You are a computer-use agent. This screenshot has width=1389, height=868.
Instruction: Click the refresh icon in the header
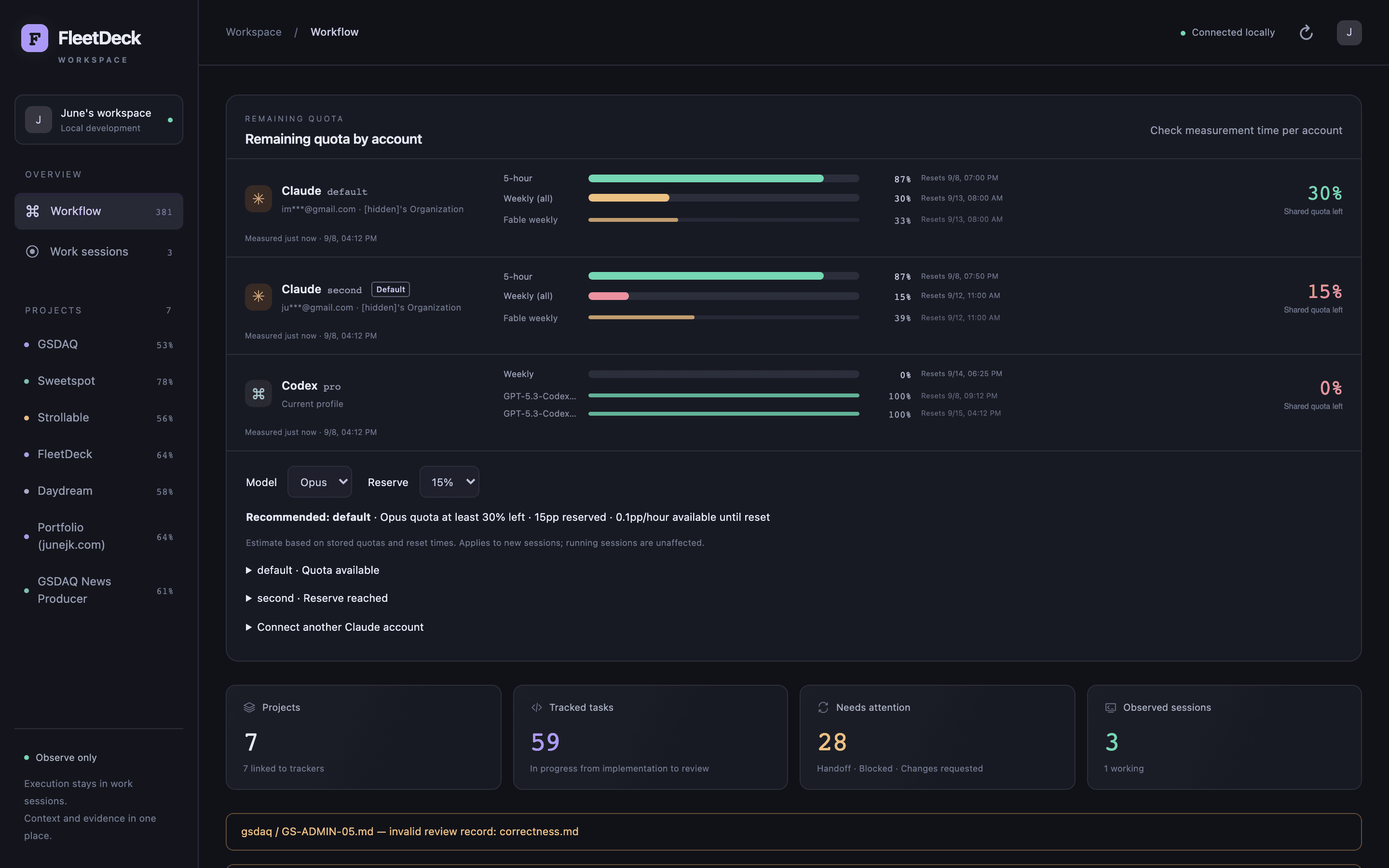1306,33
